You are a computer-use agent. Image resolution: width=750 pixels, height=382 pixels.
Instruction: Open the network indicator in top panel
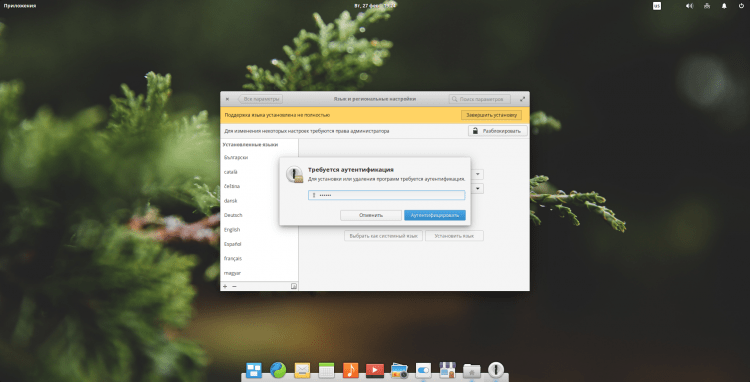coord(707,6)
